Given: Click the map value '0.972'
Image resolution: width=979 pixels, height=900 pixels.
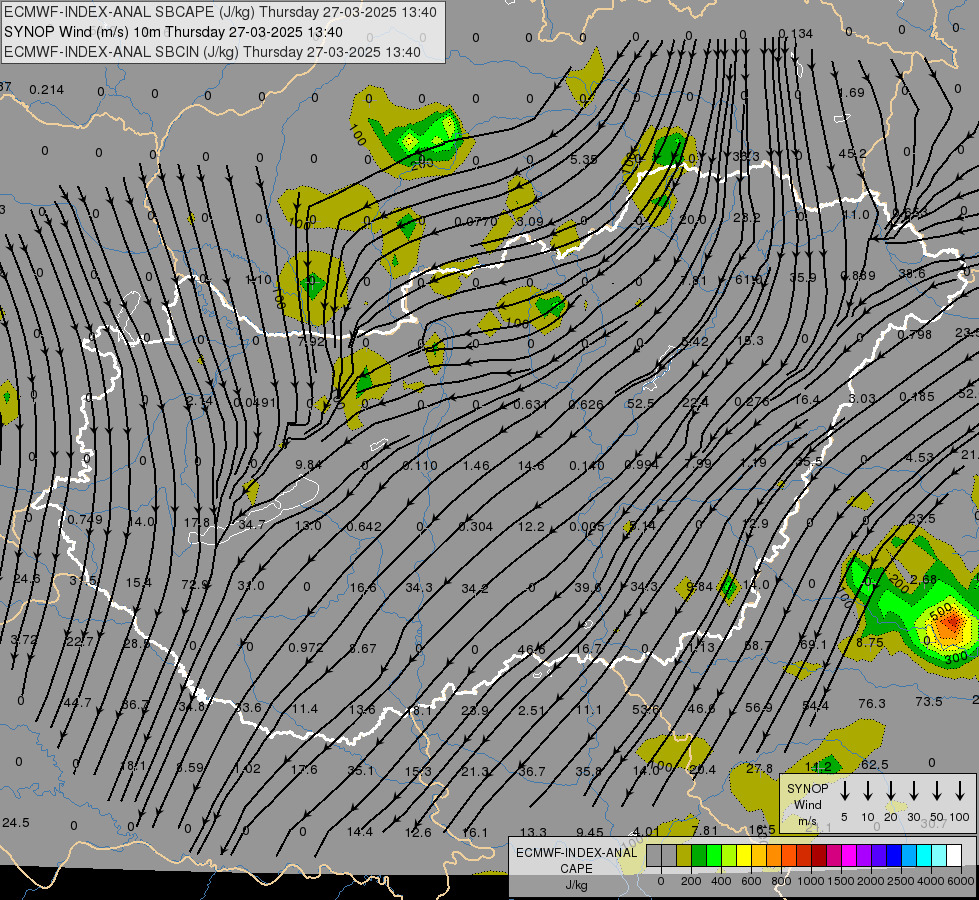Looking at the screenshot, I should tap(306, 648).
